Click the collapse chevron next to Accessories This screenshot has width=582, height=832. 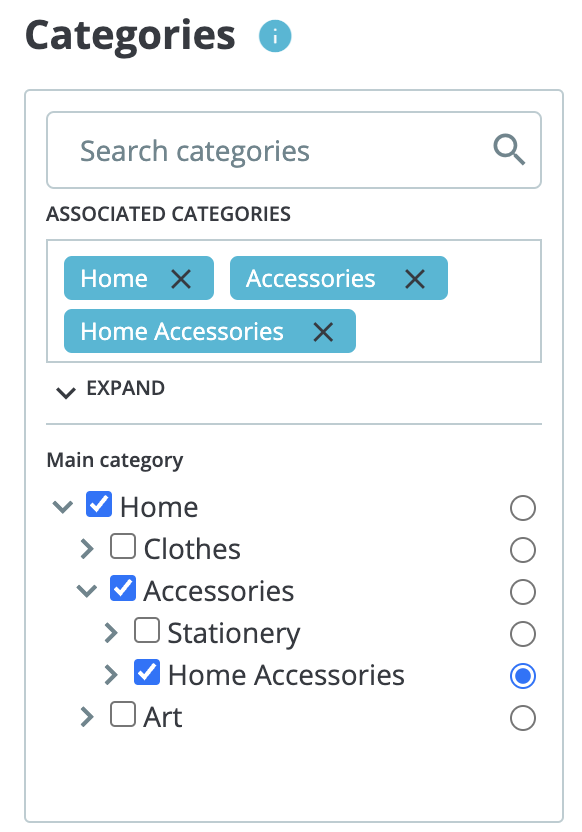click(86, 591)
